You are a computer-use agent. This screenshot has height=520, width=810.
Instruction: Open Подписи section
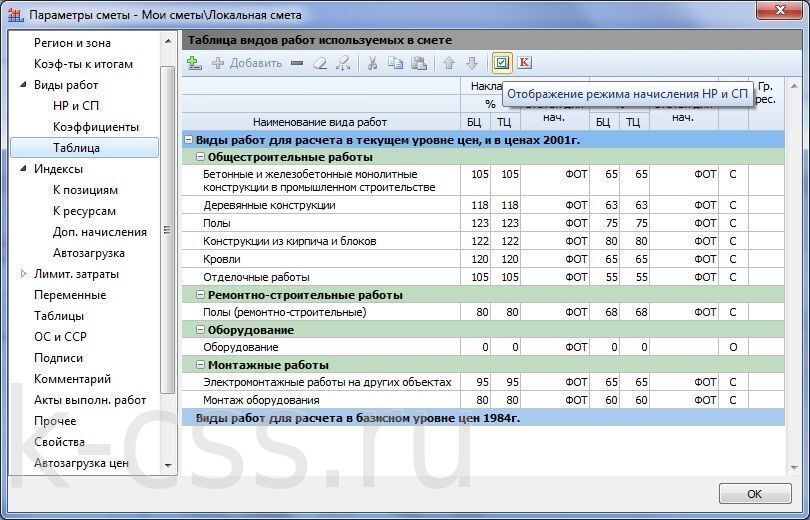(58, 358)
